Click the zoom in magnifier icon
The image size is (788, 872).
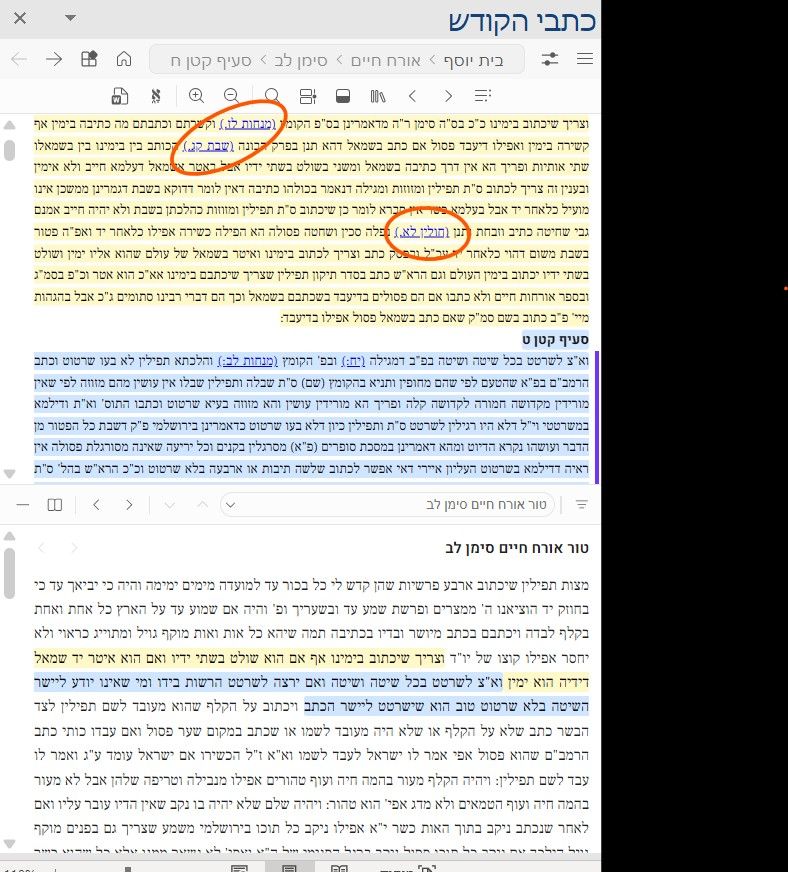coord(196,96)
